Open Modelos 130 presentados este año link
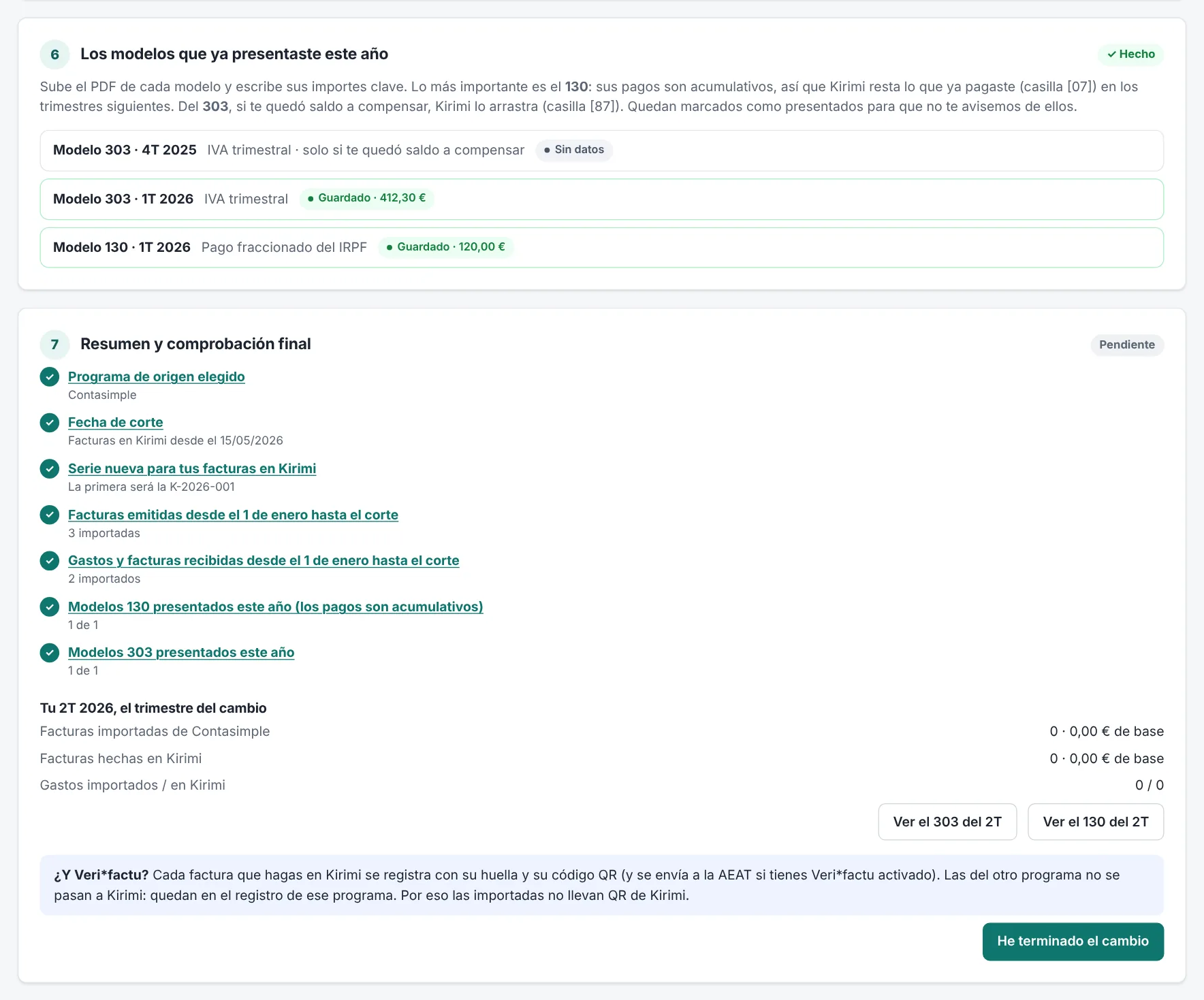This screenshot has width=1204, height=1000. click(276, 607)
